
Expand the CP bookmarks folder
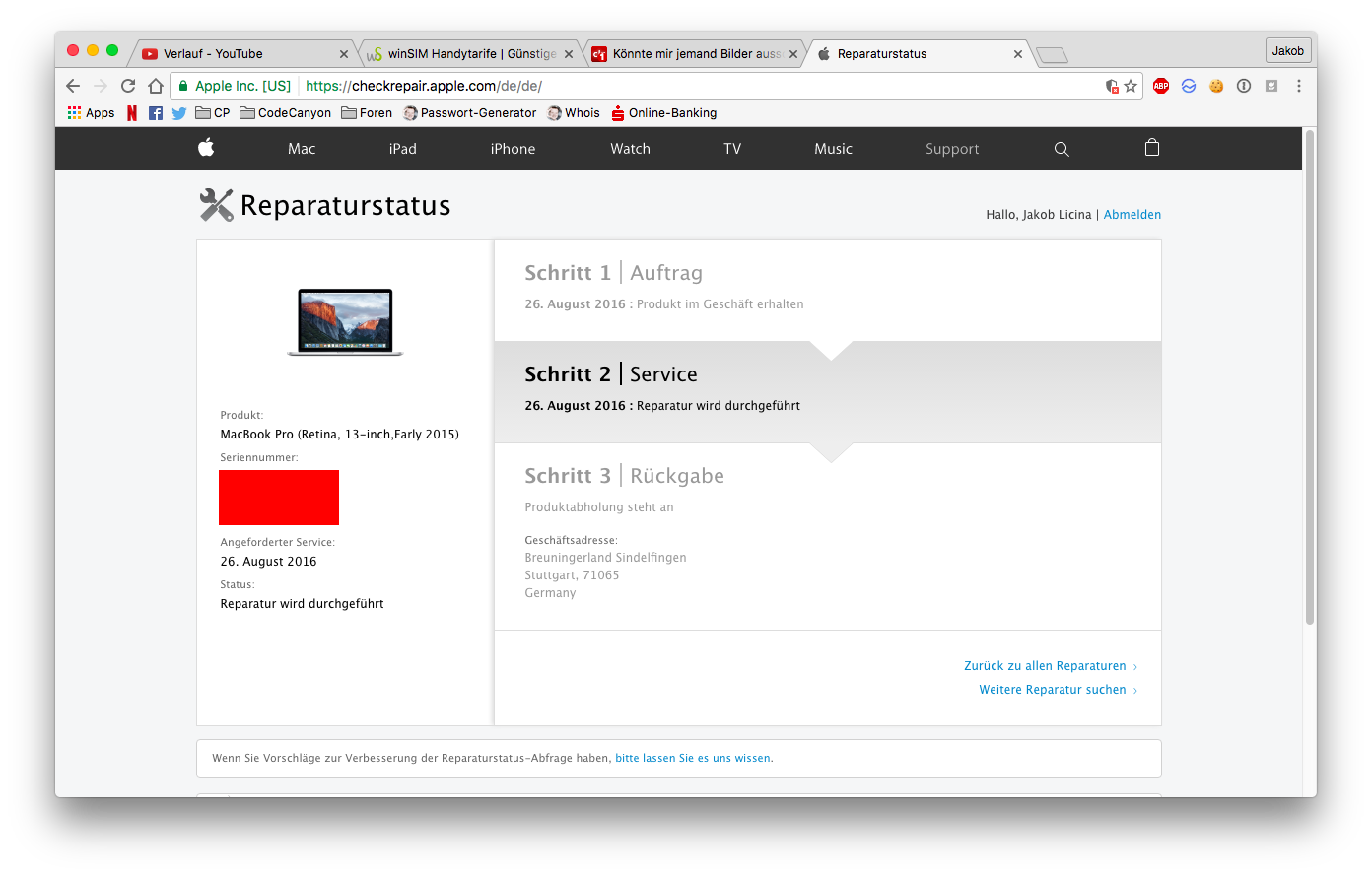tap(213, 113)
